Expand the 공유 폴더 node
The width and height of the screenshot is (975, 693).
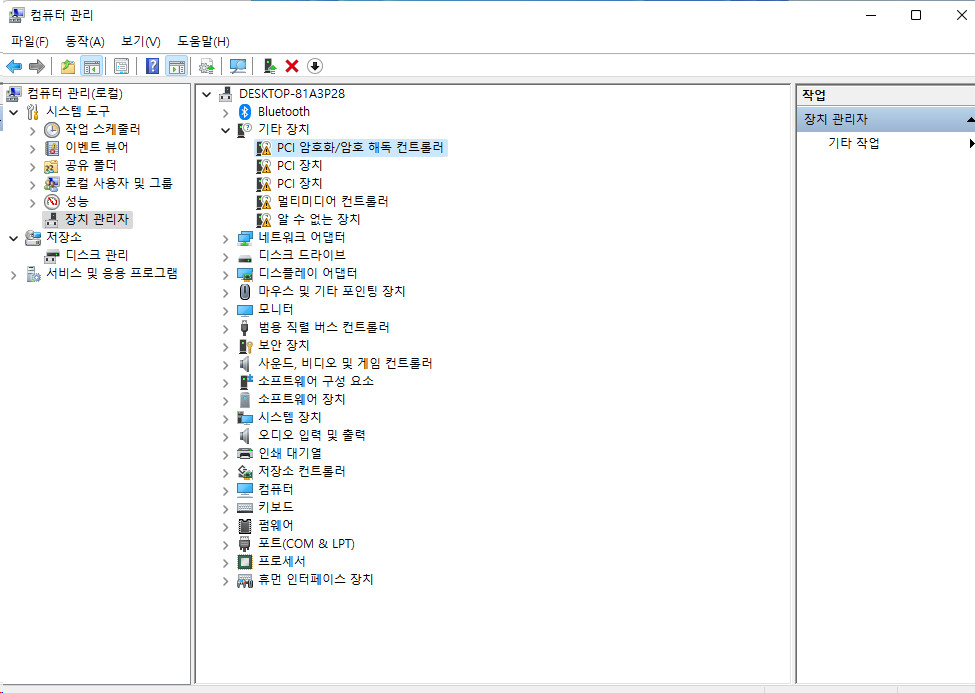coord(32,167)
